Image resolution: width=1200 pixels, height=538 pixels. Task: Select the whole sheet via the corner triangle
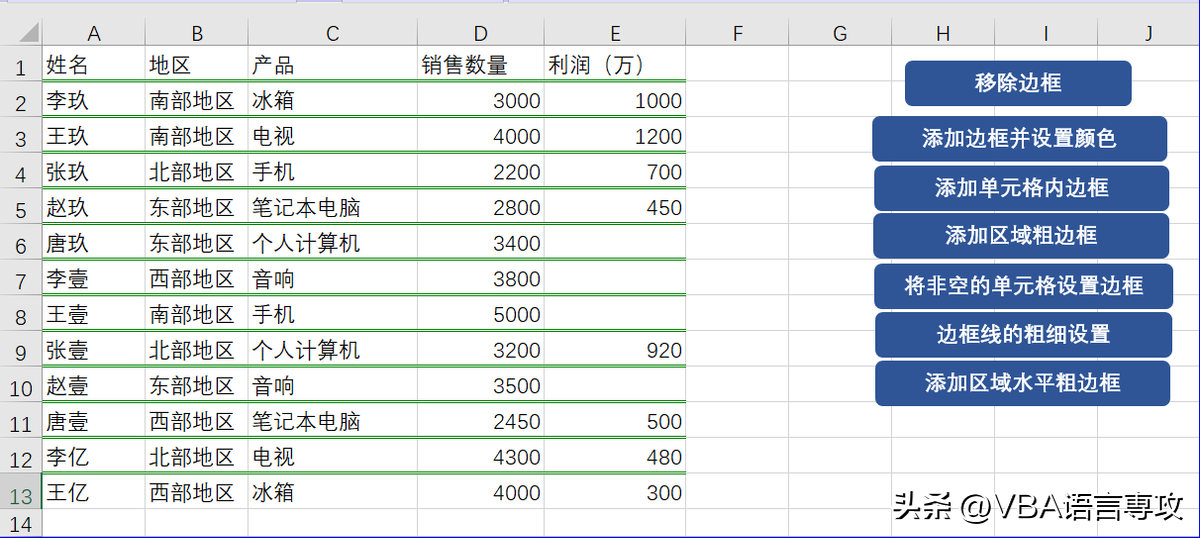point(20,34)
